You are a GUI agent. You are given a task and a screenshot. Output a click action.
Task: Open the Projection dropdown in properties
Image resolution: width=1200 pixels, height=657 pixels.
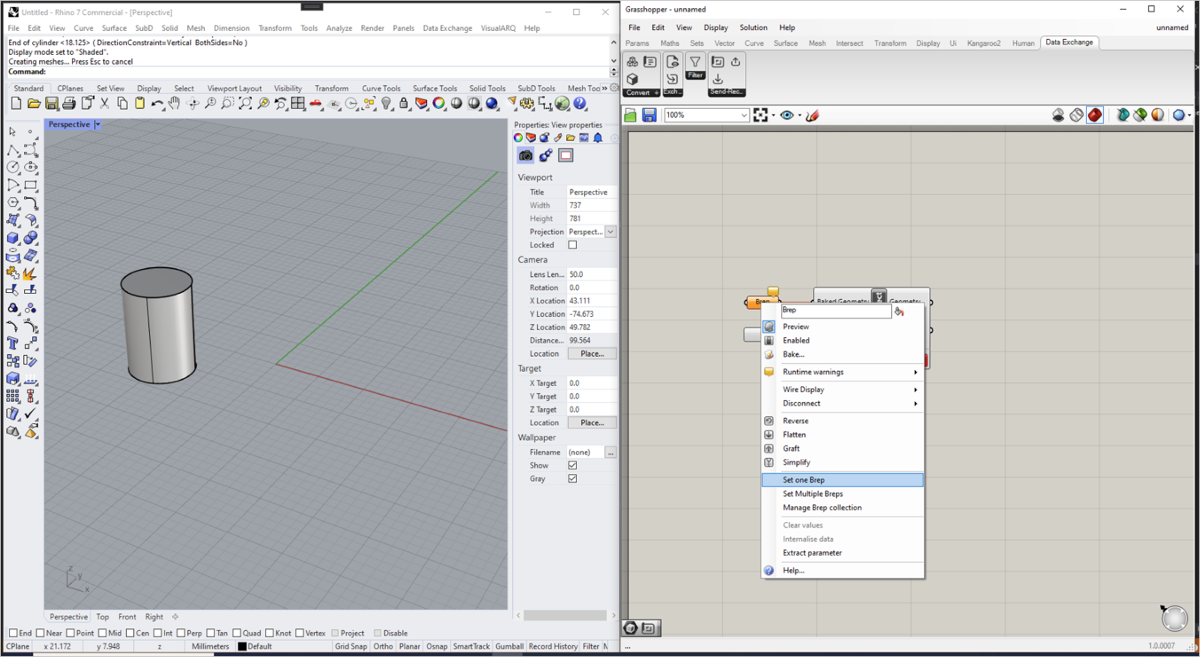[610, 232]
